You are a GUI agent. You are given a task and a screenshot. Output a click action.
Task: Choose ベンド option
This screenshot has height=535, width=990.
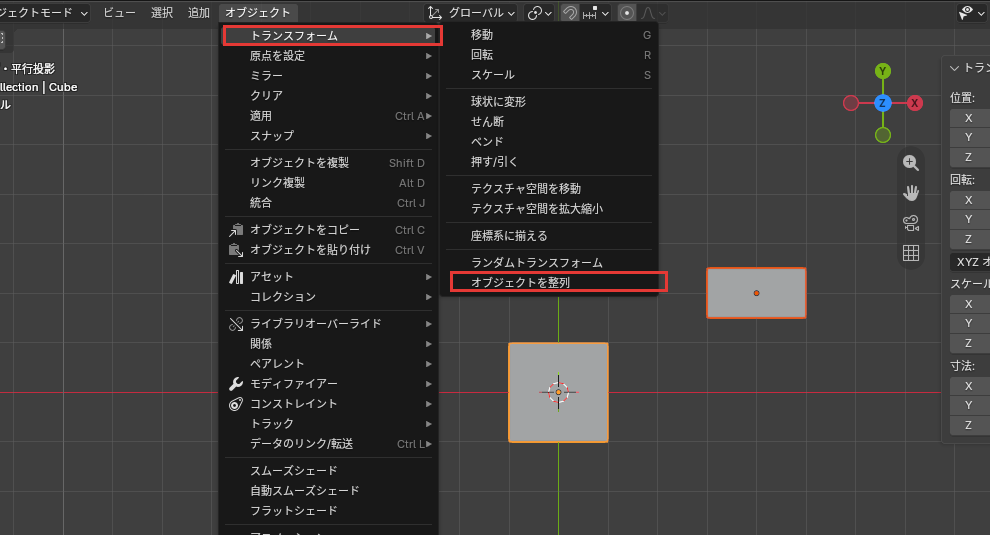(549, 141)
